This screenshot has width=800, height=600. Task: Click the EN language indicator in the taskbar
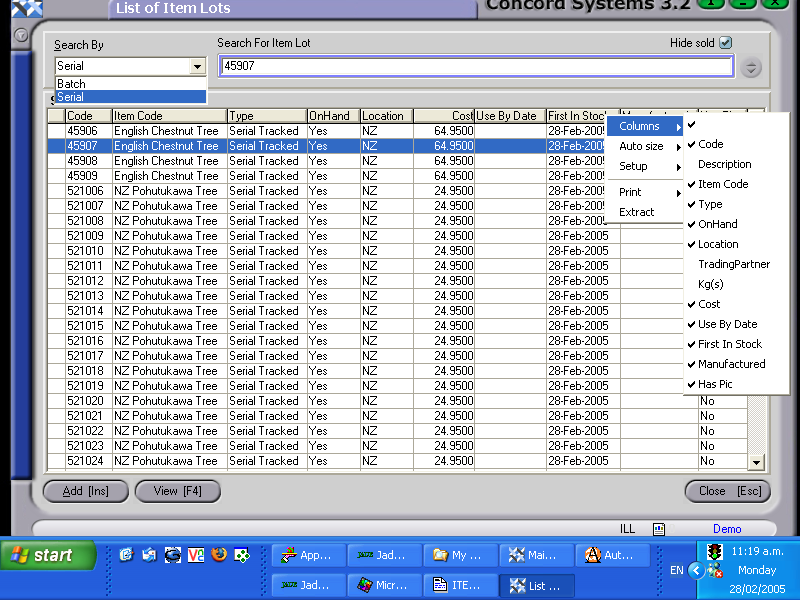point(676,569)
